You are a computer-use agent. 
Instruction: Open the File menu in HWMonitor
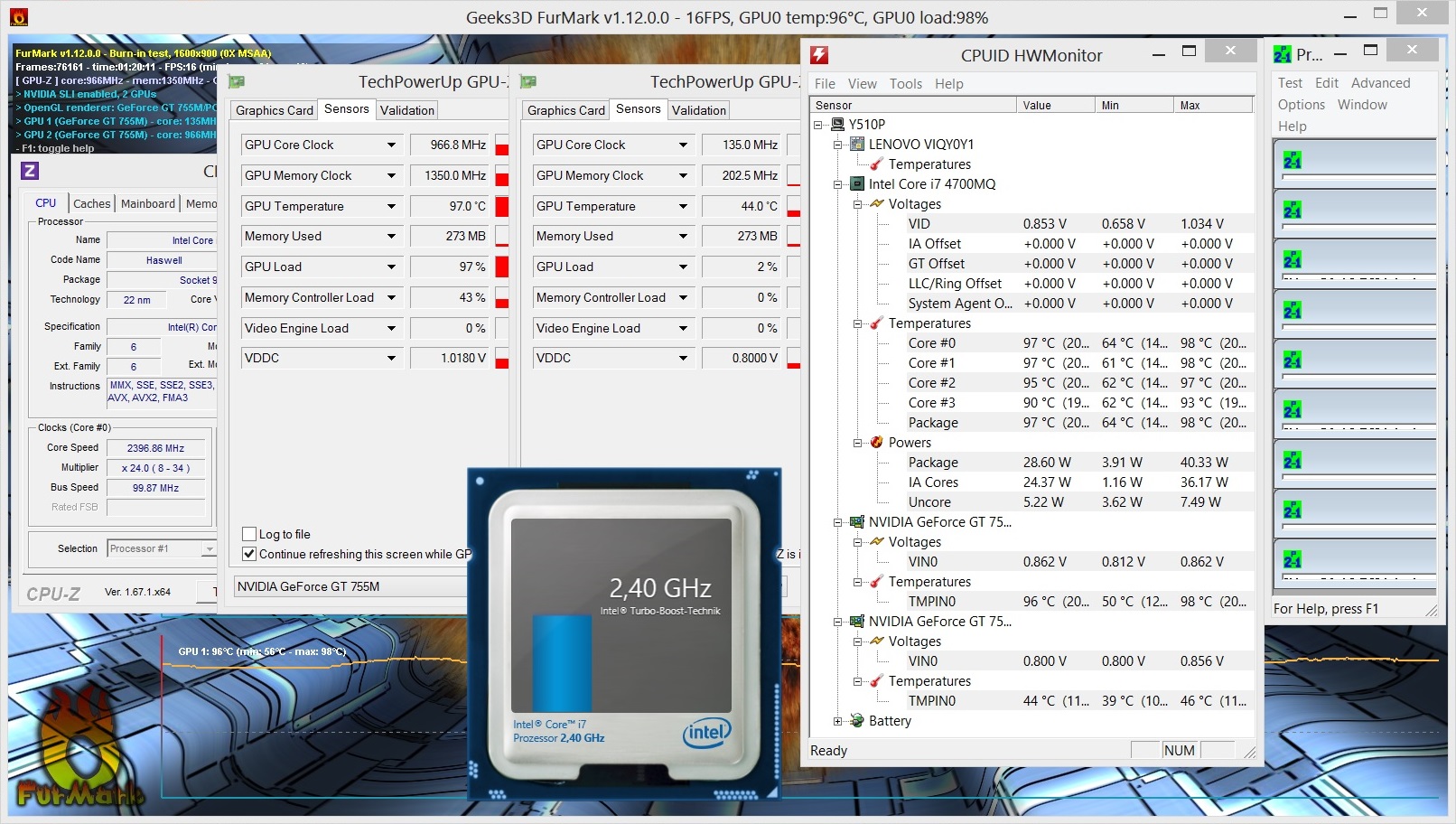point(825,84)
